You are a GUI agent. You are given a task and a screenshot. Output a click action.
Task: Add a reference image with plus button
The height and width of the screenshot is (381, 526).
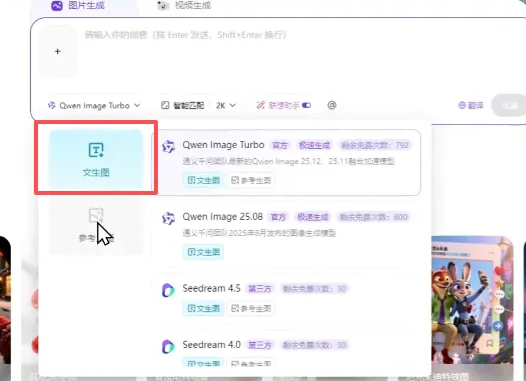coord(57,51)
